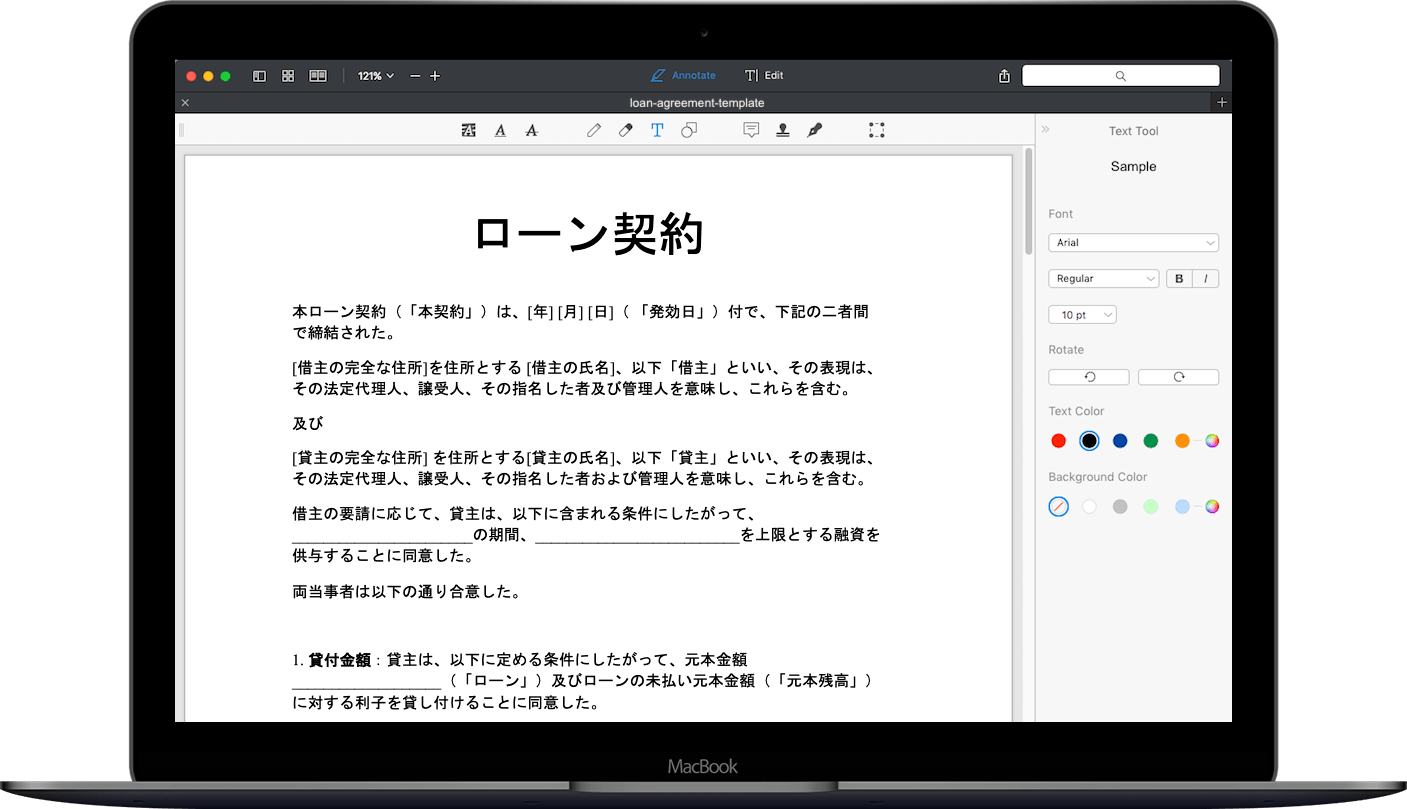
Task: Choose light blue background color
Action: (x=1182, y=507)
